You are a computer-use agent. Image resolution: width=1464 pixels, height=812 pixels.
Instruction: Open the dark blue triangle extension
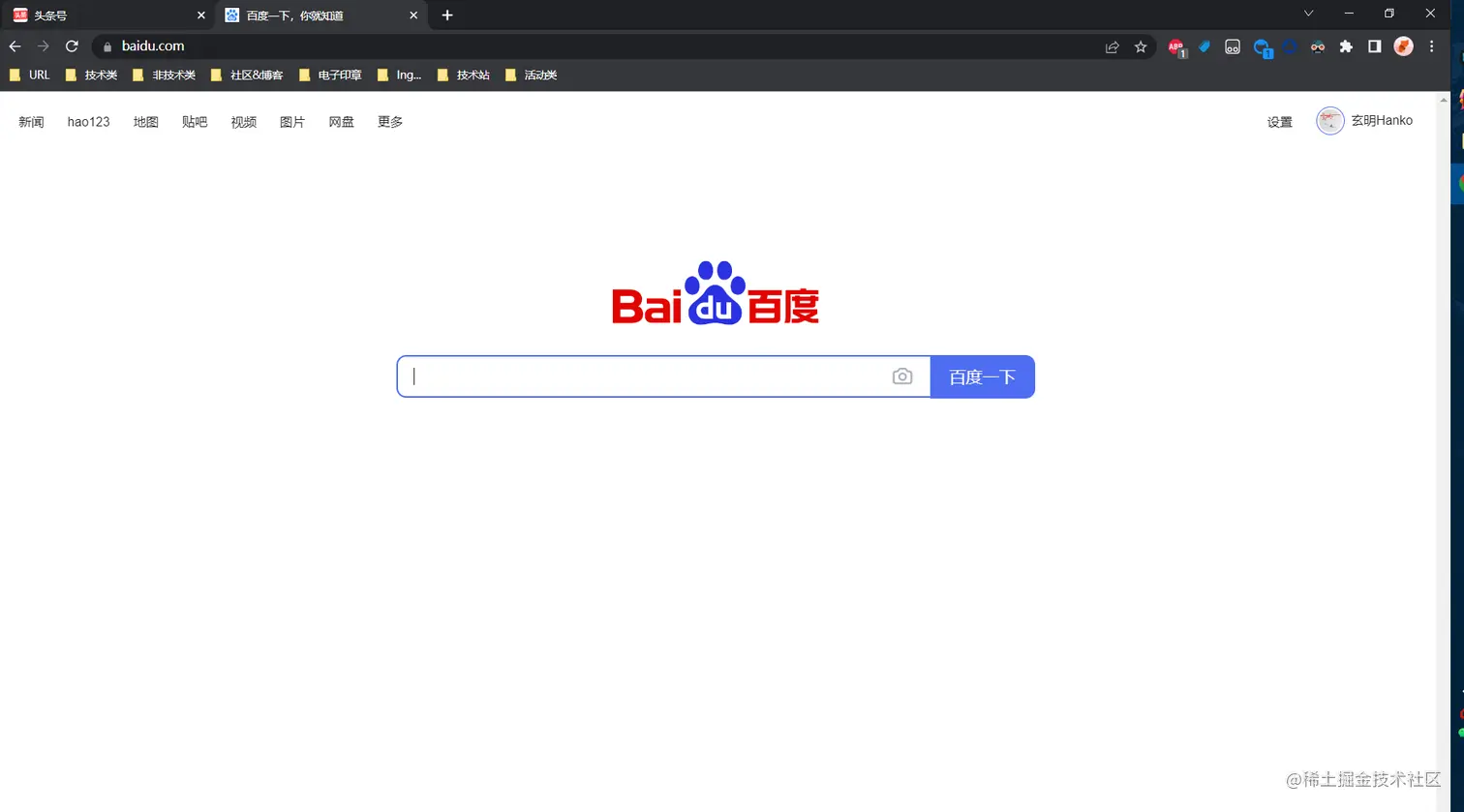coord(1290,46)
